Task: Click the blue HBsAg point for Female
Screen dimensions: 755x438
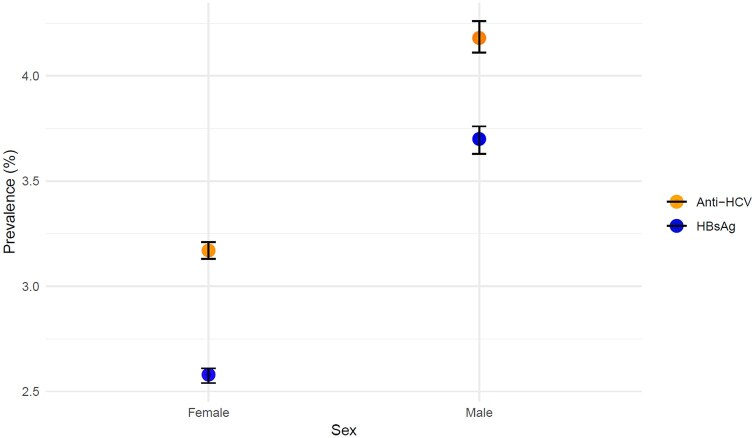Action: (208, 375)
